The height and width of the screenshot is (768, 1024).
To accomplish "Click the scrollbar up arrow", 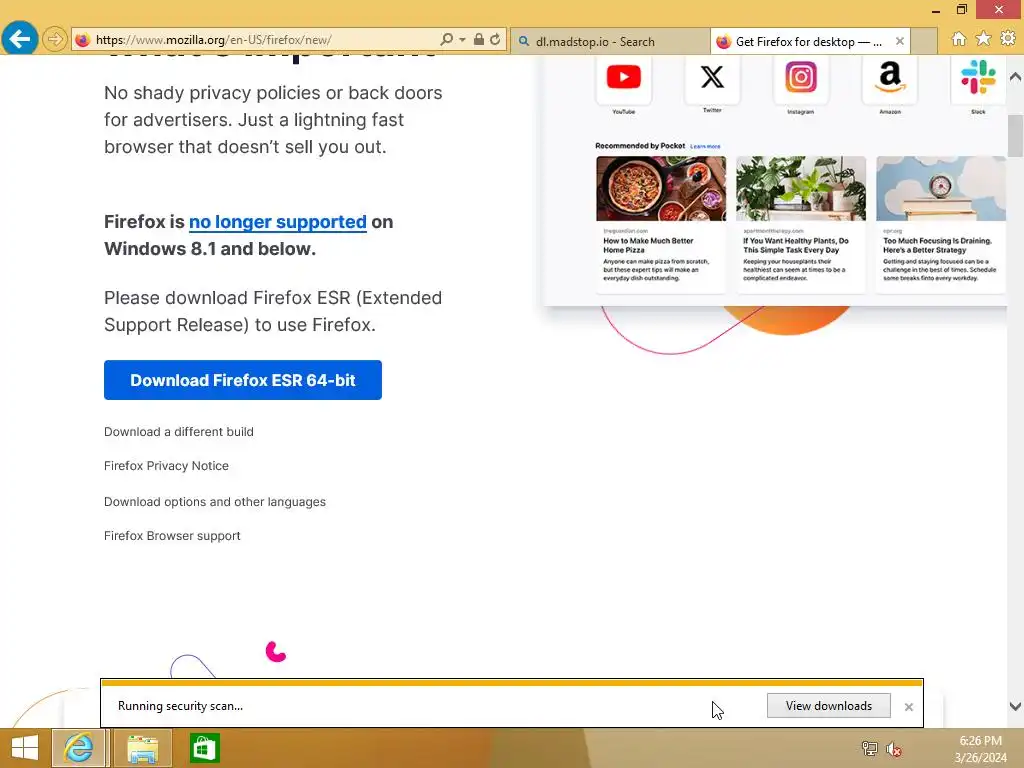I will [1015, 76].
